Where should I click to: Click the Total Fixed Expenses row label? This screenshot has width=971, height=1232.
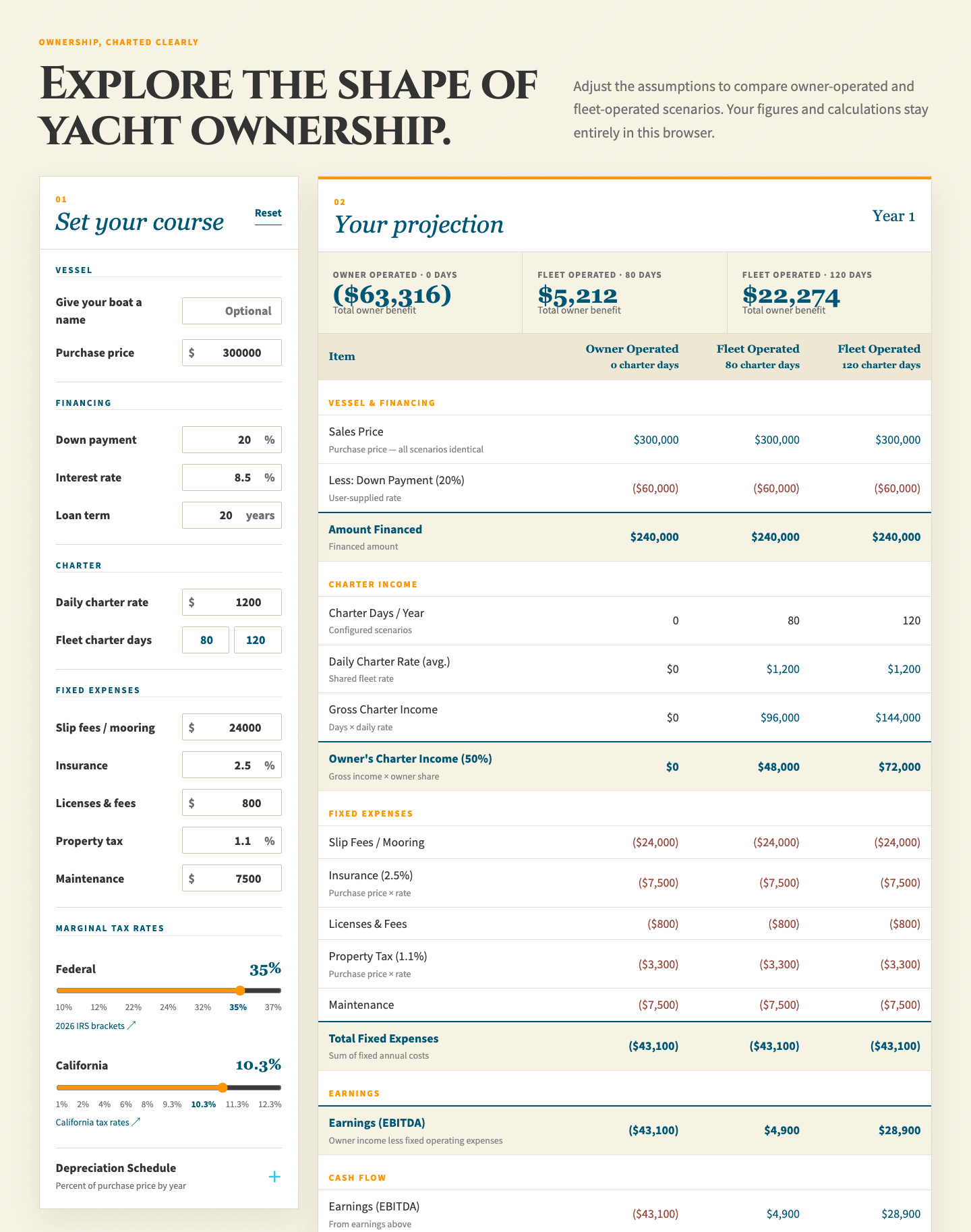click(384, 1038)
